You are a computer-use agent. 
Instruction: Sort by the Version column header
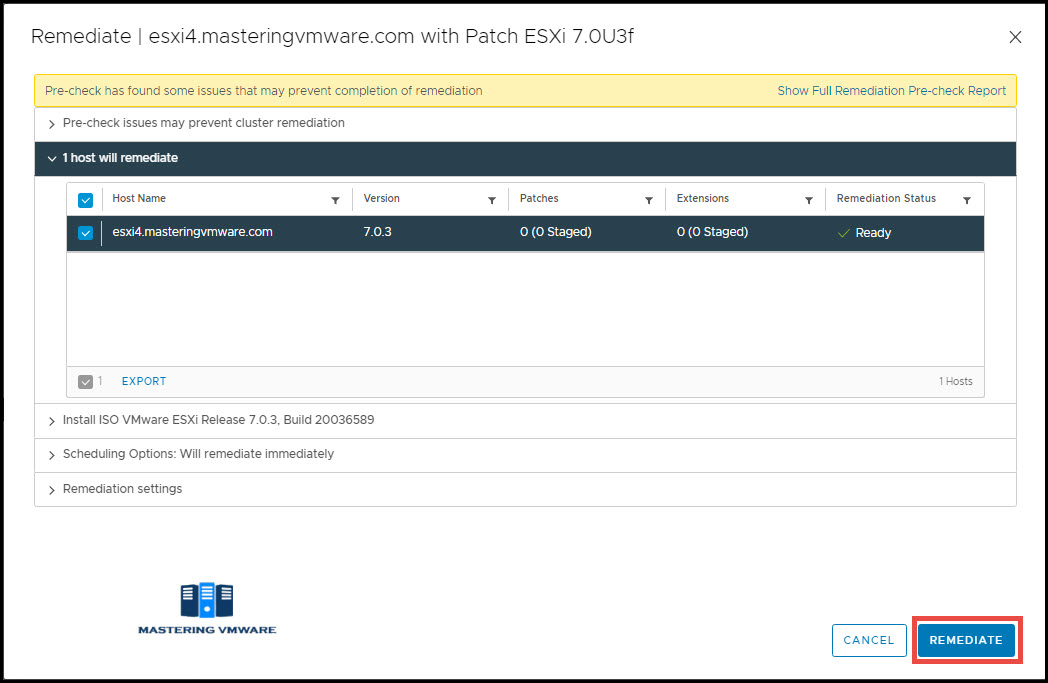pyautogui.click(x=382, y=198)
